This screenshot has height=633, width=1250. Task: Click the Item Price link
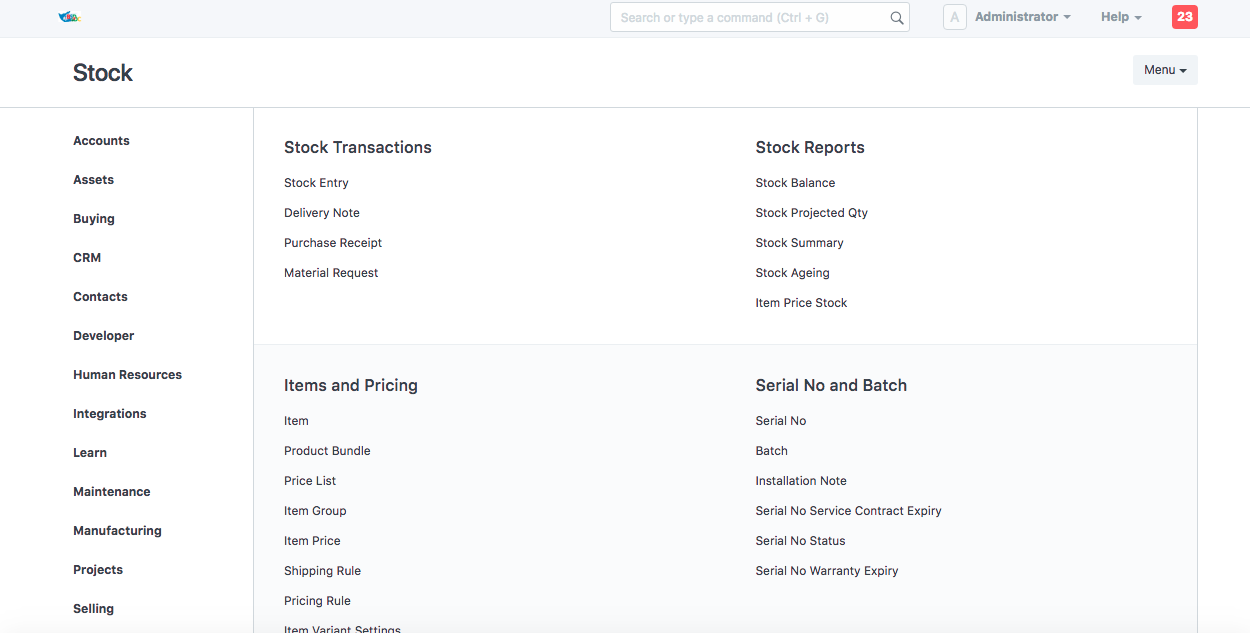(x=312, y=541)
